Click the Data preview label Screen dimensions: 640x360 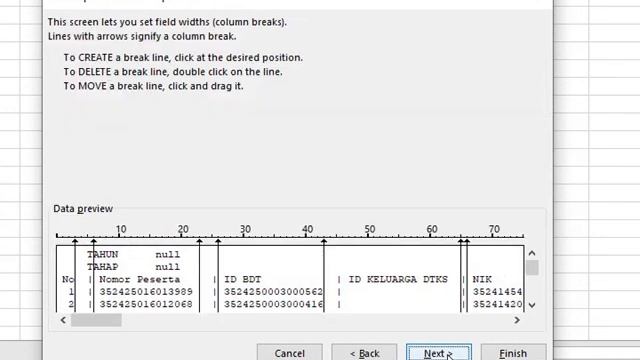pyautogui.click(x=83, y=209)
